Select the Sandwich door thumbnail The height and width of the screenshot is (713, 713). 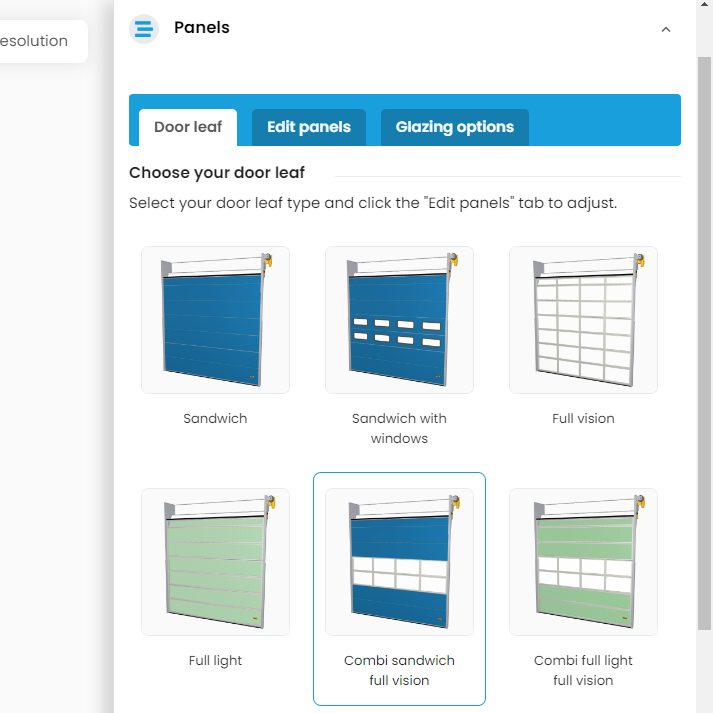point(216,320)
